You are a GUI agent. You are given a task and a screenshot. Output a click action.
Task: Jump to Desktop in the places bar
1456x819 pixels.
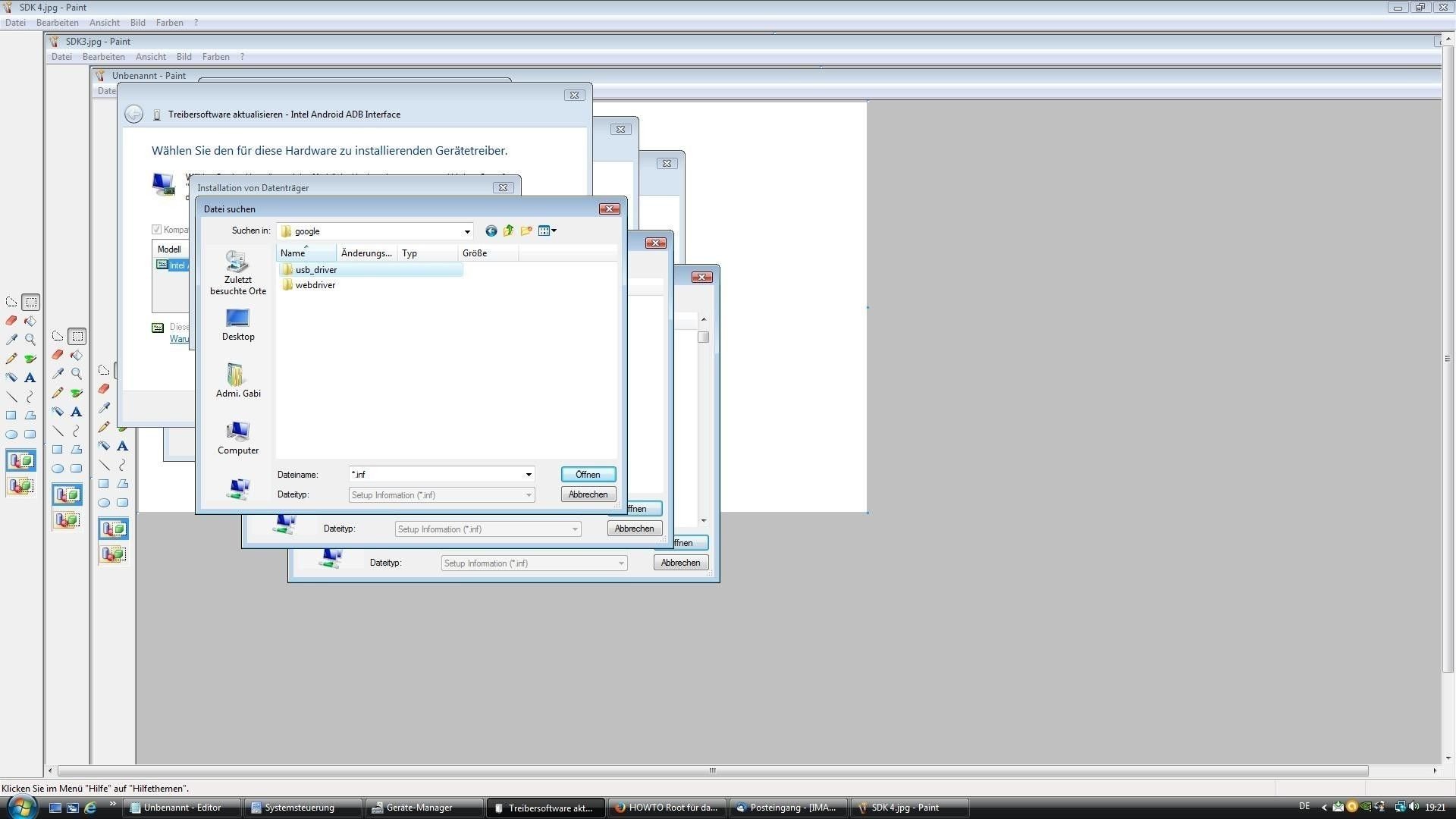238,325
